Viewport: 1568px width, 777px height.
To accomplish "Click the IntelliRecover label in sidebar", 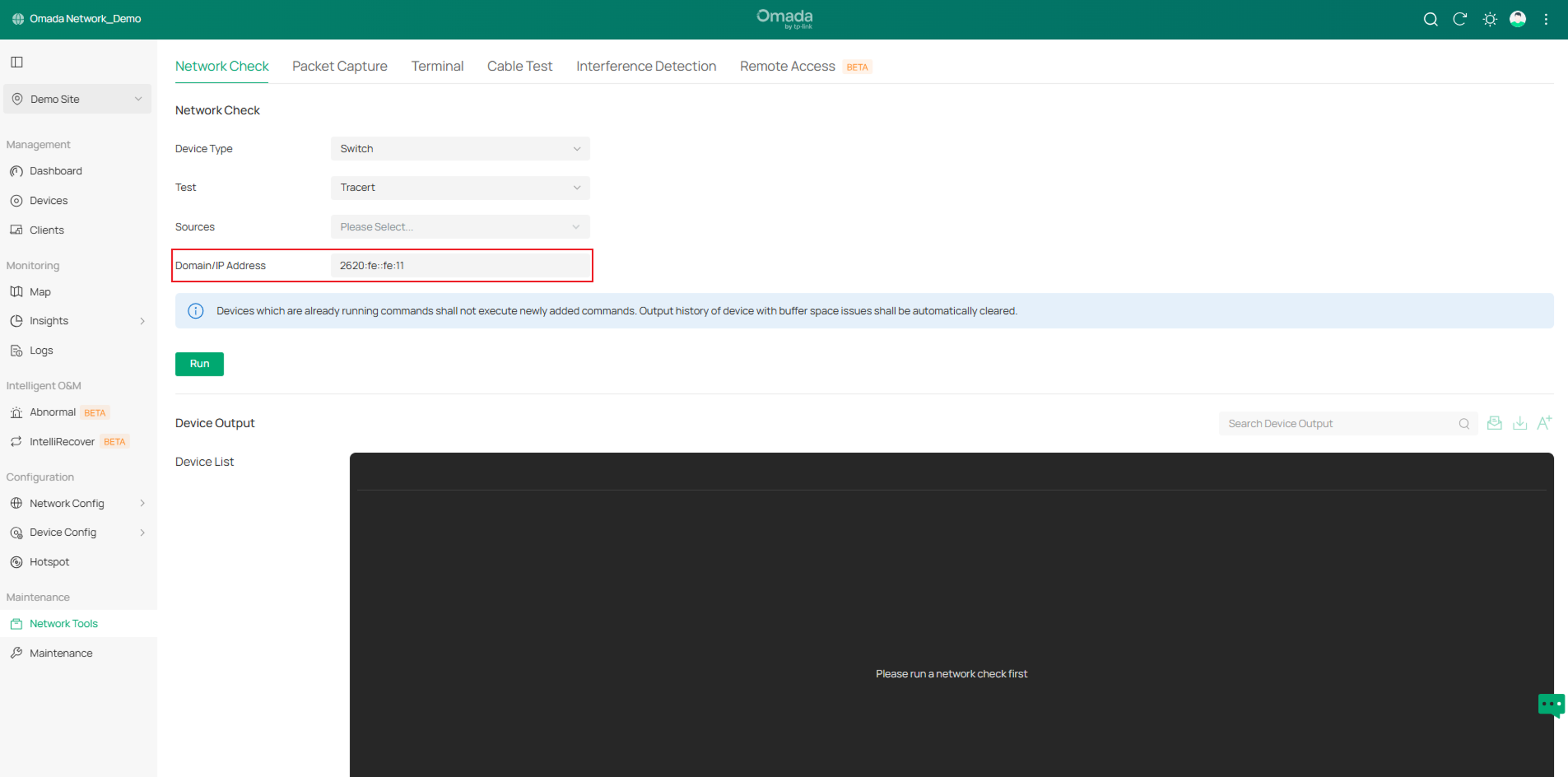I will click(x=62, y=442).
